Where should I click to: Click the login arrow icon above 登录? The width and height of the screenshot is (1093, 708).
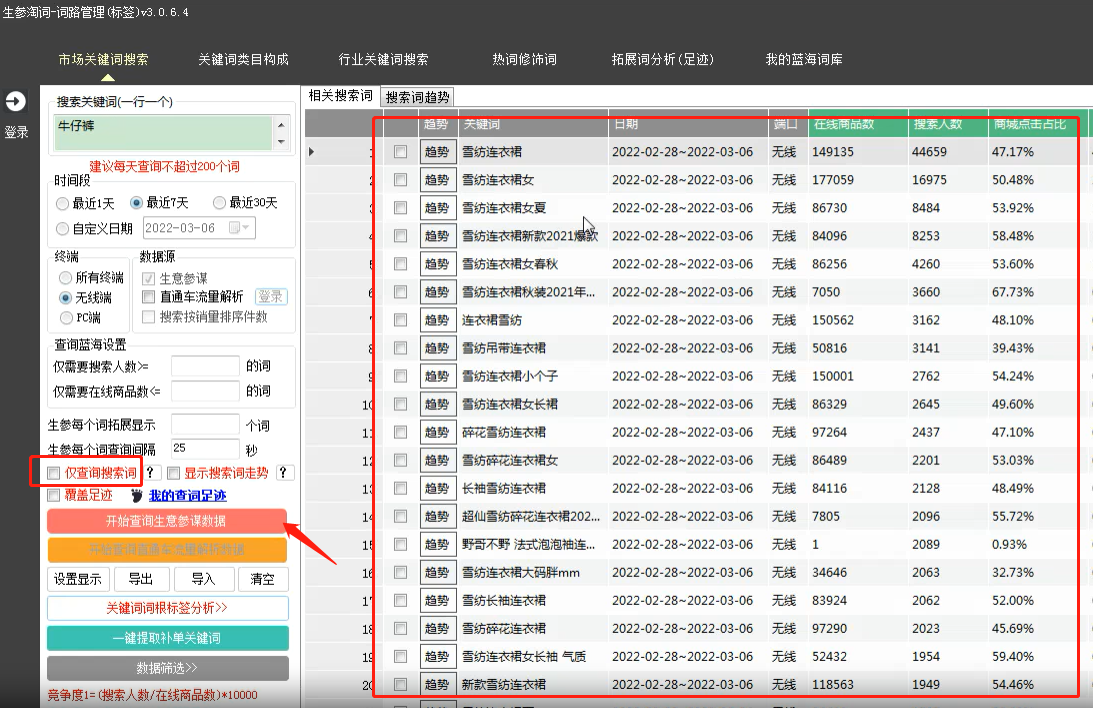[15, 102]
